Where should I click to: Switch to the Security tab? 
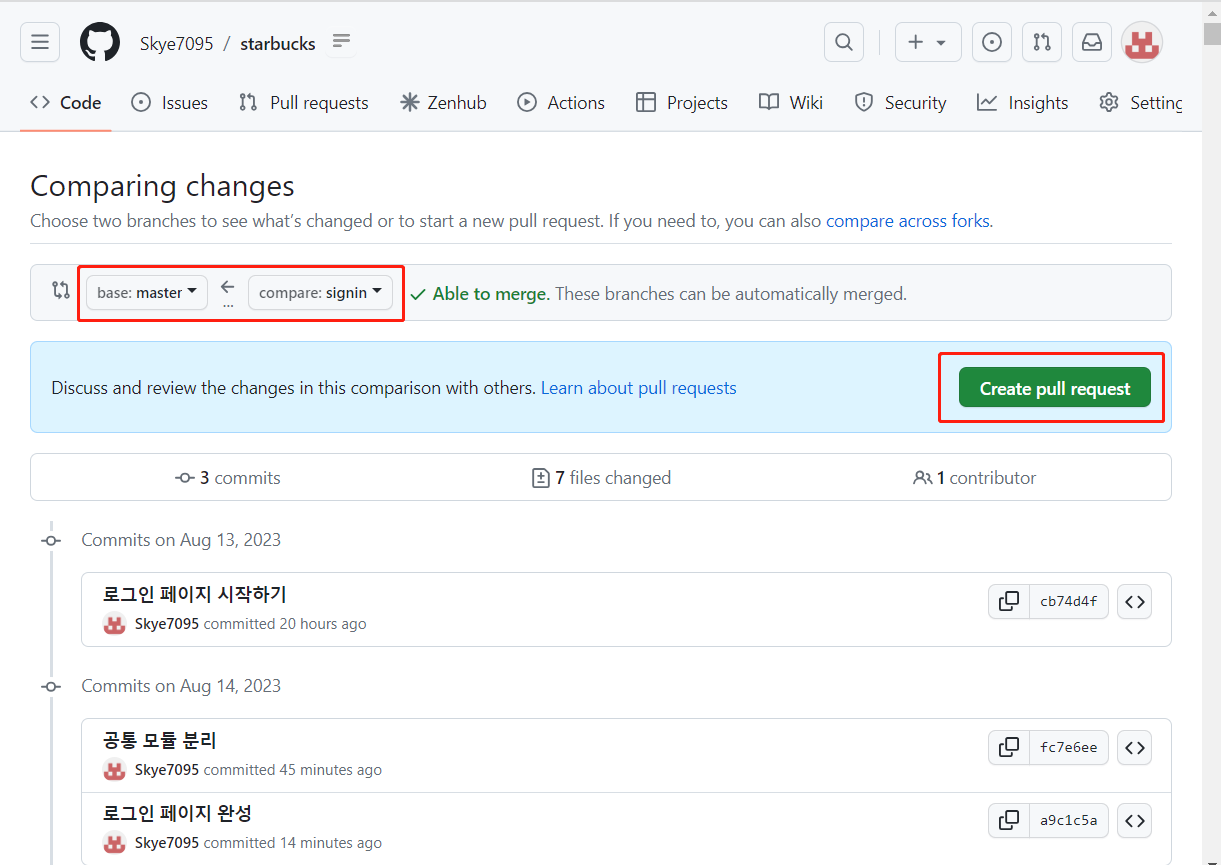(x=900, y=102)
